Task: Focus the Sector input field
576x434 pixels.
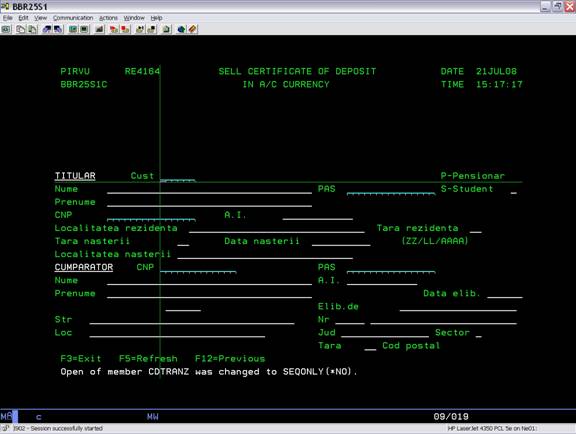Action: point(478,333)
